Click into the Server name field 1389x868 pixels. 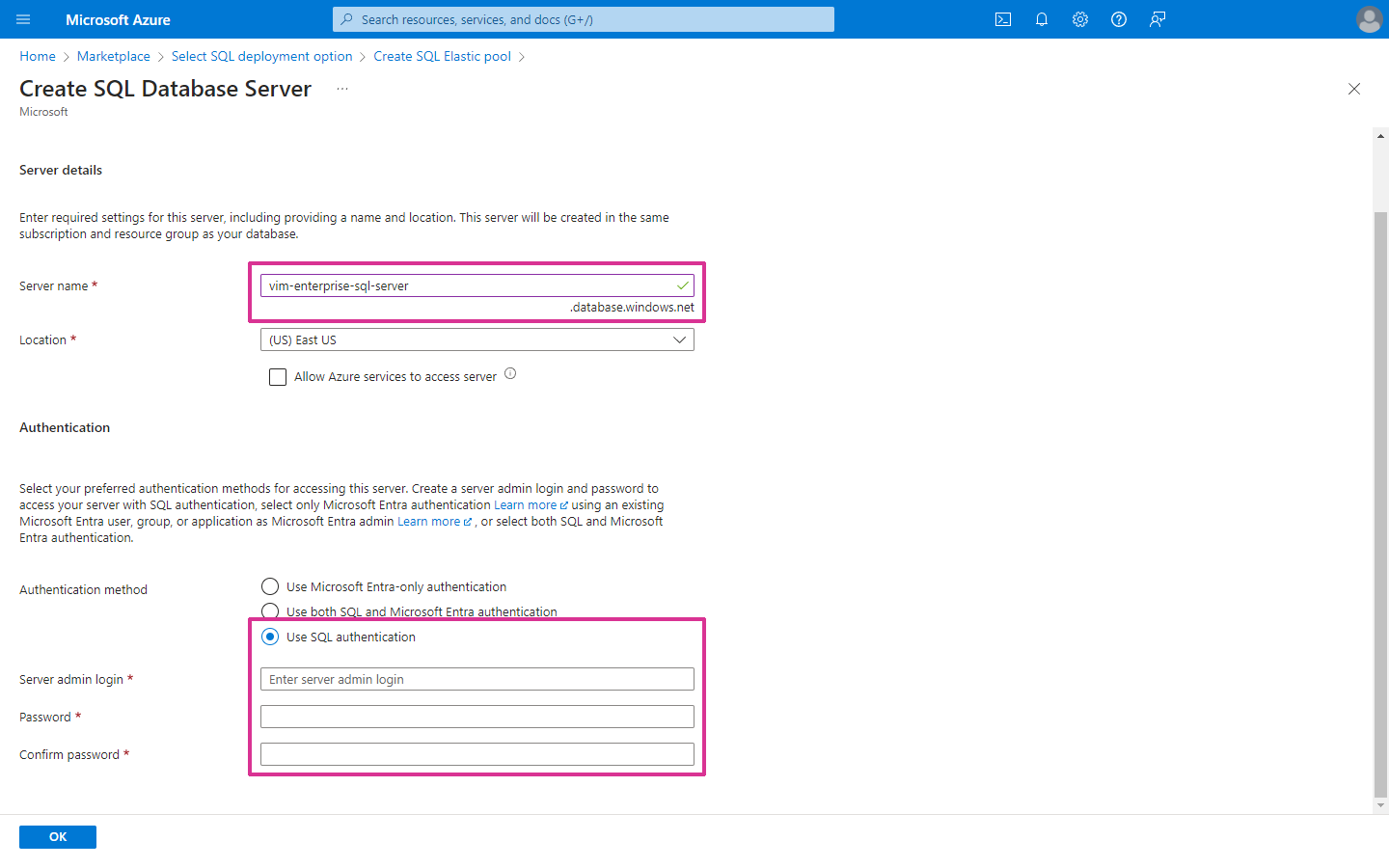[x=477, y=285]
